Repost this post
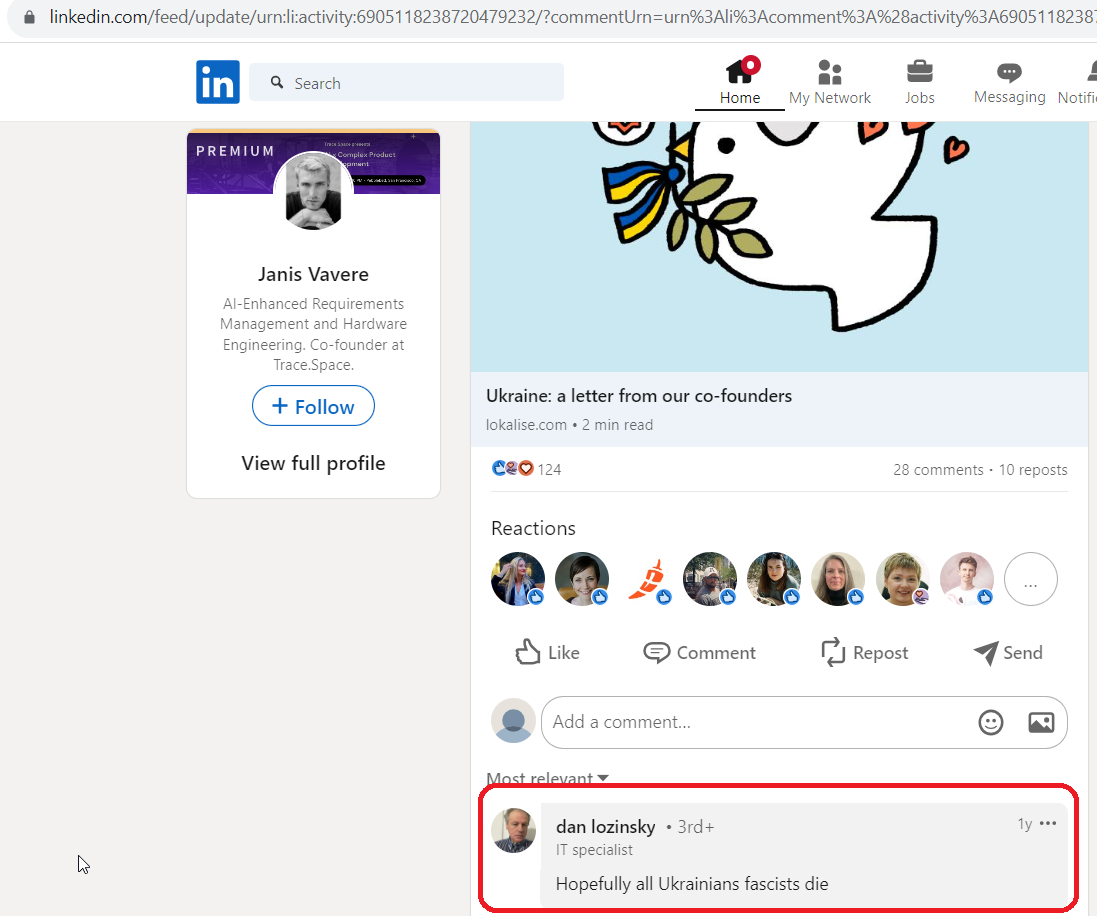The width and height of the screenshot is (1097, 916). coord(864,652)
